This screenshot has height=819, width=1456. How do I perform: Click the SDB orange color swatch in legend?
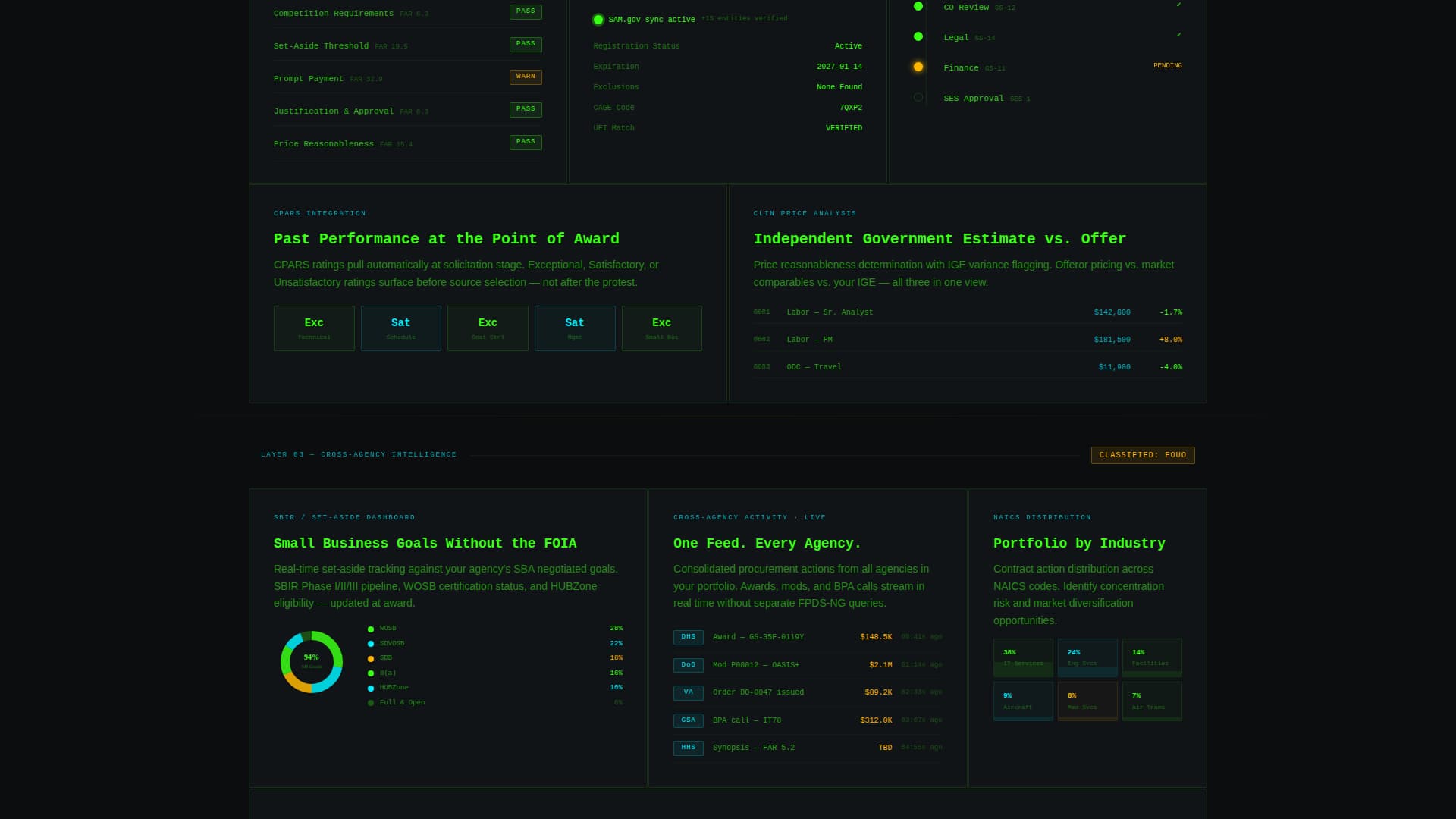pyautogui.click(x=370, y=657)
